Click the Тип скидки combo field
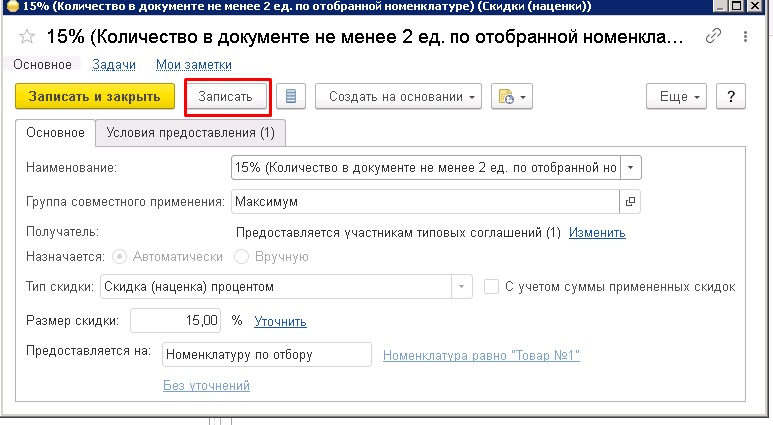This screenshot has height=425, width=773. coord(276,286)
